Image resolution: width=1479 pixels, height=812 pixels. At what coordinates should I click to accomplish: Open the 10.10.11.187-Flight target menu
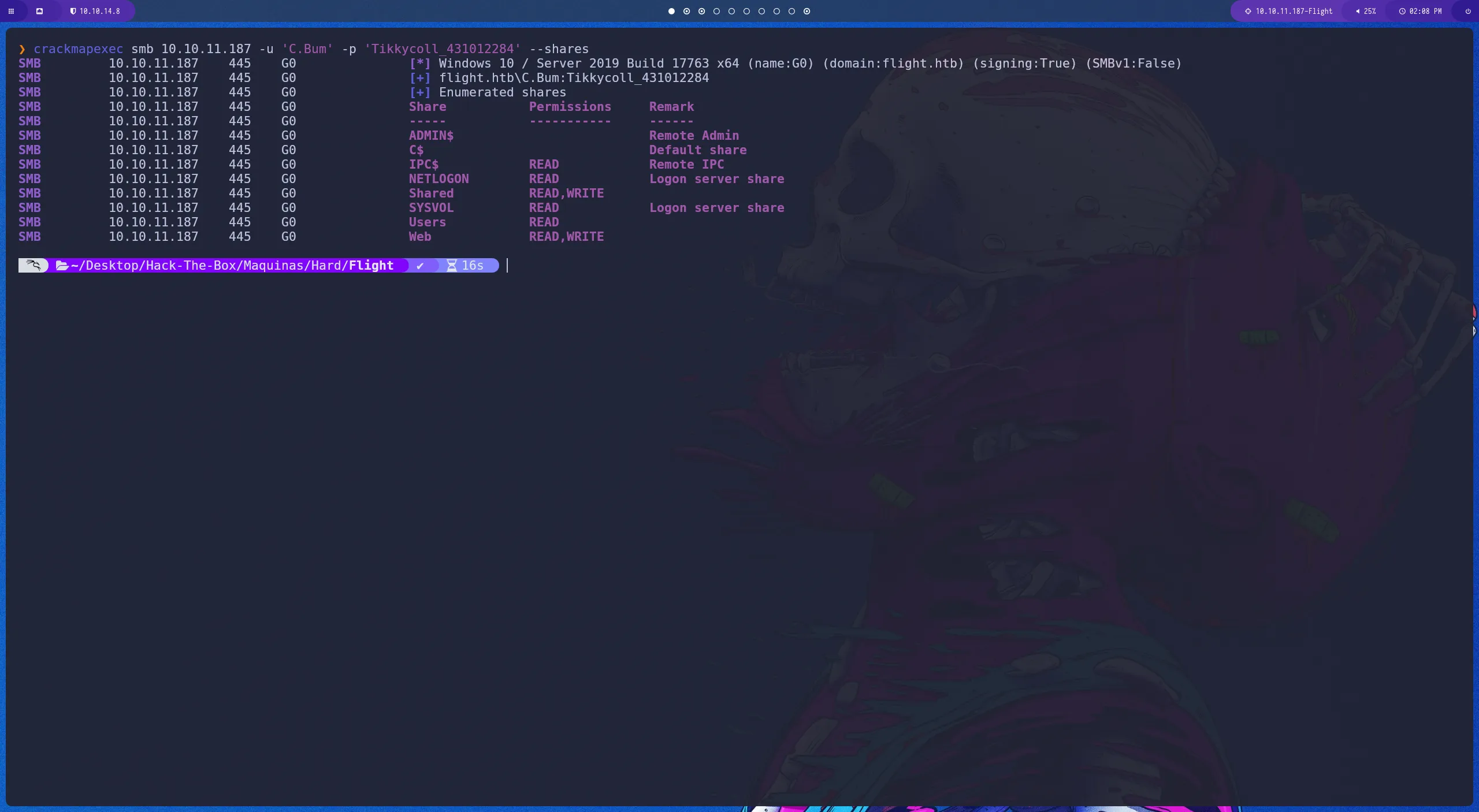(x=1292, y=11)
